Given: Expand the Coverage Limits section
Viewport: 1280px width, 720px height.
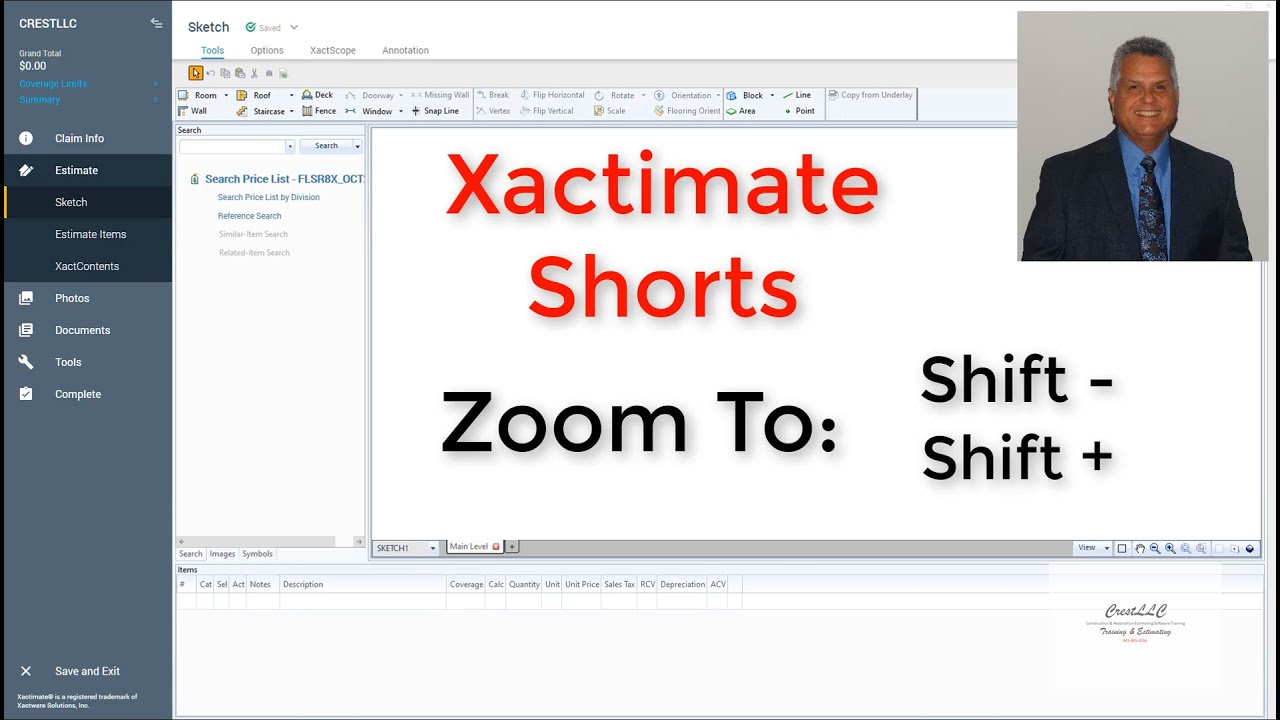Looking at the screenshot, I should 155,84.
